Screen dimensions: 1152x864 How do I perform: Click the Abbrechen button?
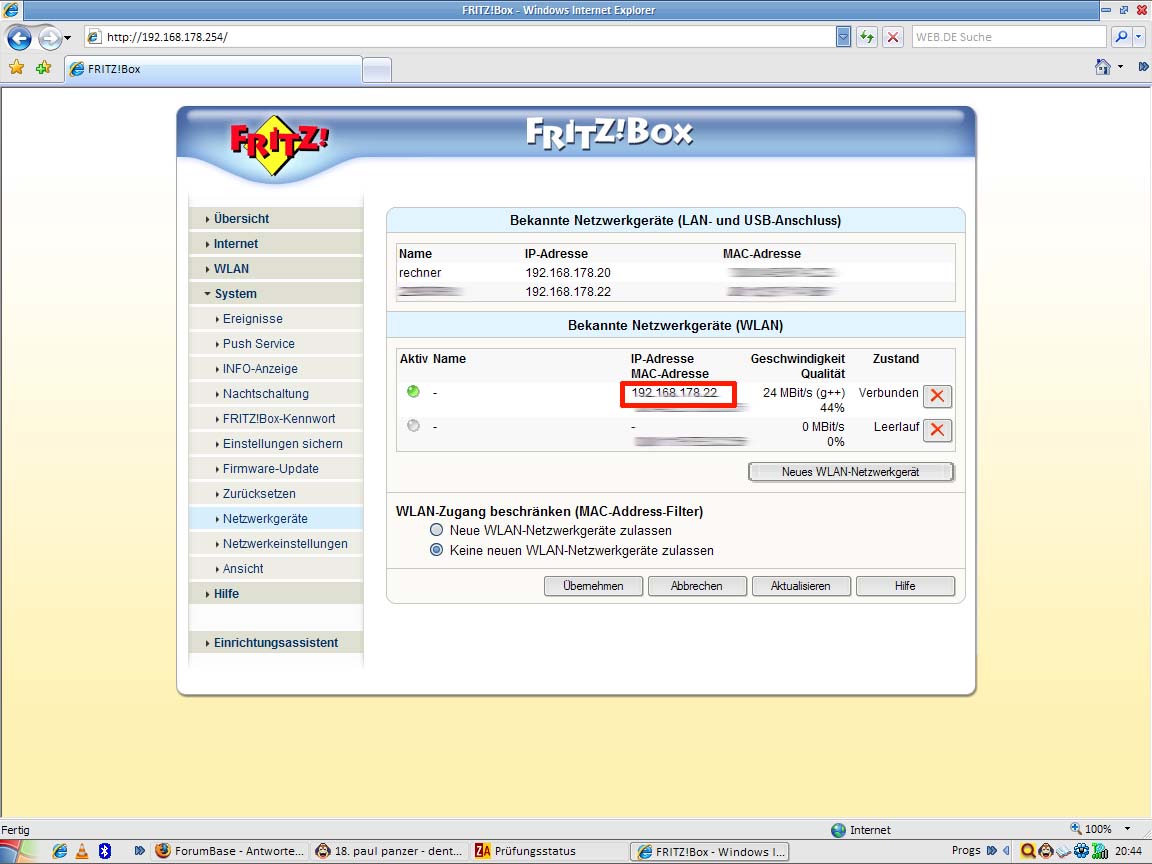[x=696, y=586]
